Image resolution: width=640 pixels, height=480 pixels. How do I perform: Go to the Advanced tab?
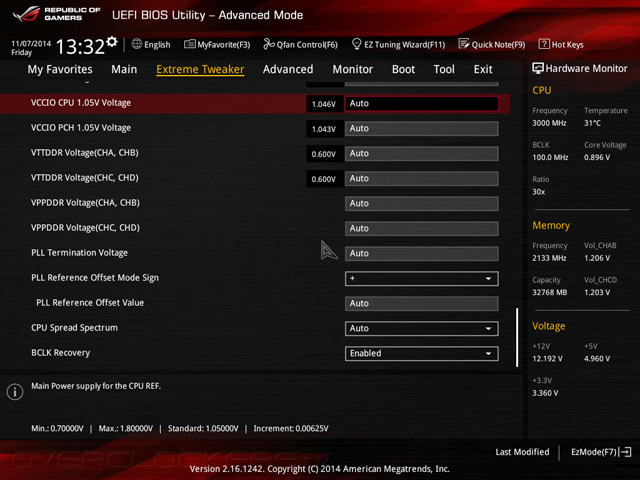(288, 69)
